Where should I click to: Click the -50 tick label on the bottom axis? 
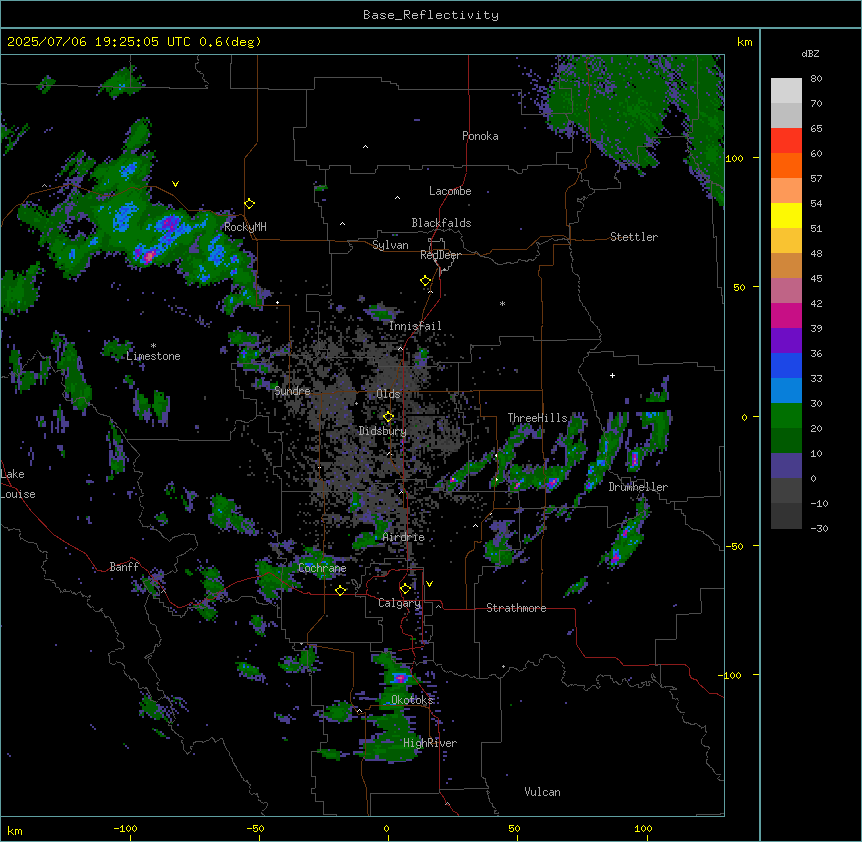click(255, 828)
